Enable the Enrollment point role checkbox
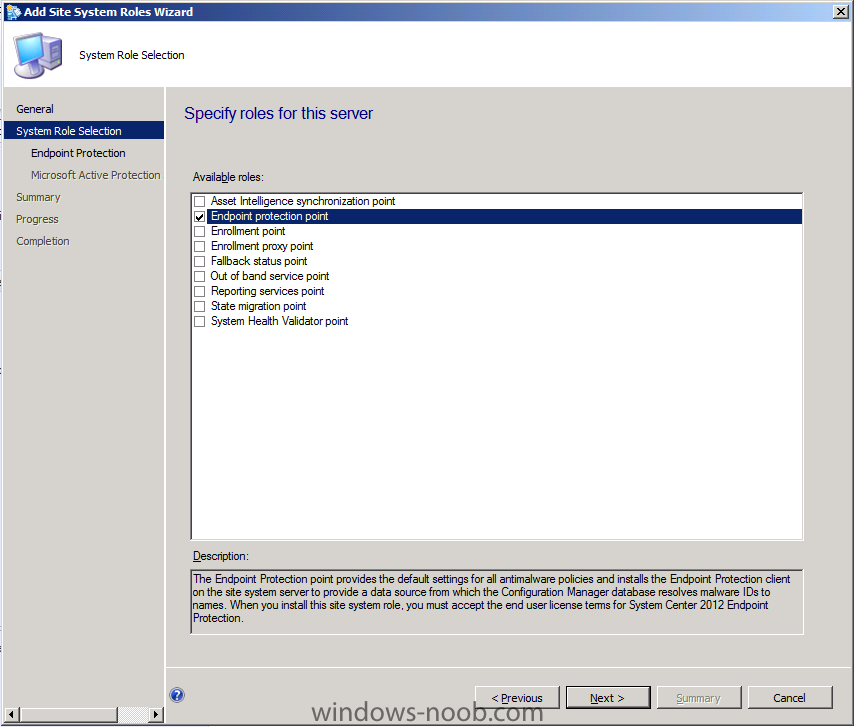 (x=200, y=231)
